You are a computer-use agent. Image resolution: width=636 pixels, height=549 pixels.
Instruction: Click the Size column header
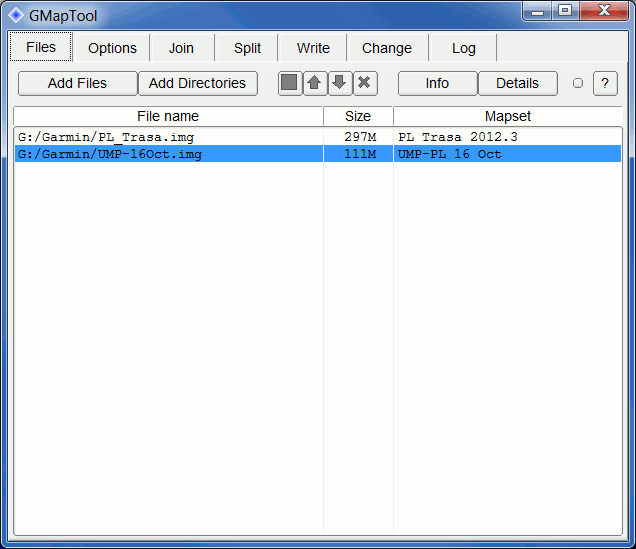(358, 116)
